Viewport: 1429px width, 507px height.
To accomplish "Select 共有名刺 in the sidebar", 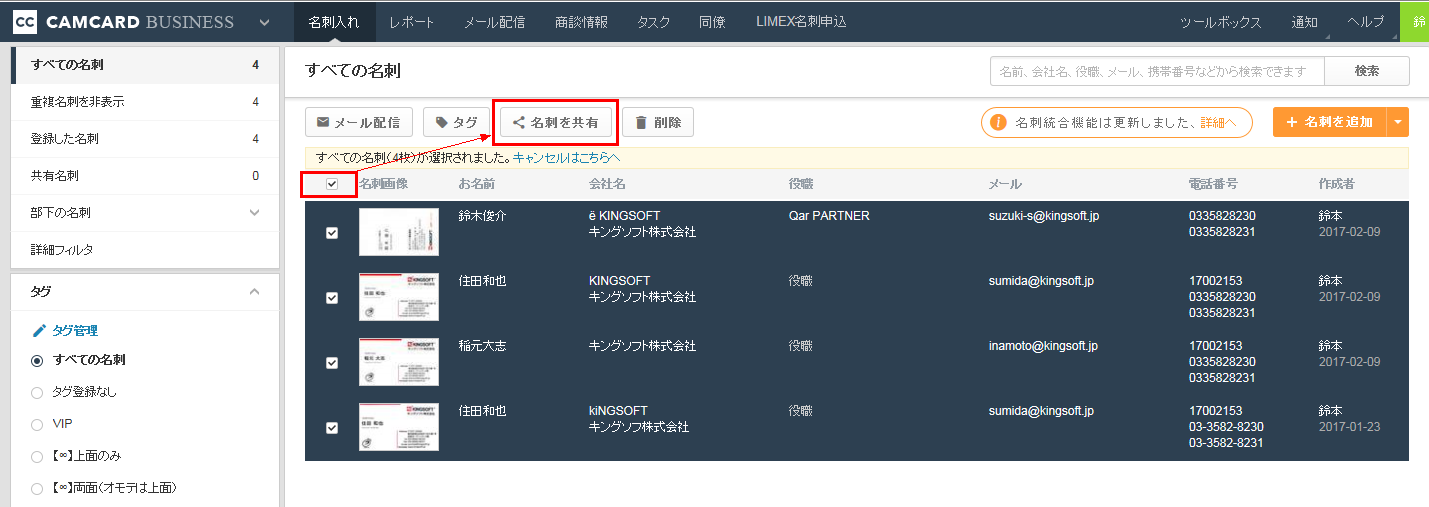I will pyautogui.click(x=145, y=176).
